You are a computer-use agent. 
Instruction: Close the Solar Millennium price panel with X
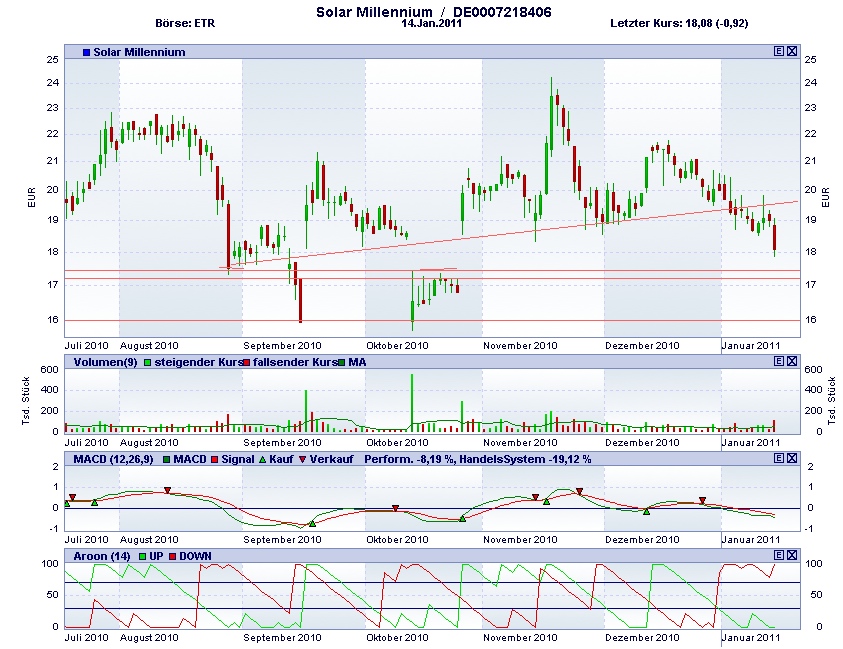[x=792, y=51]
